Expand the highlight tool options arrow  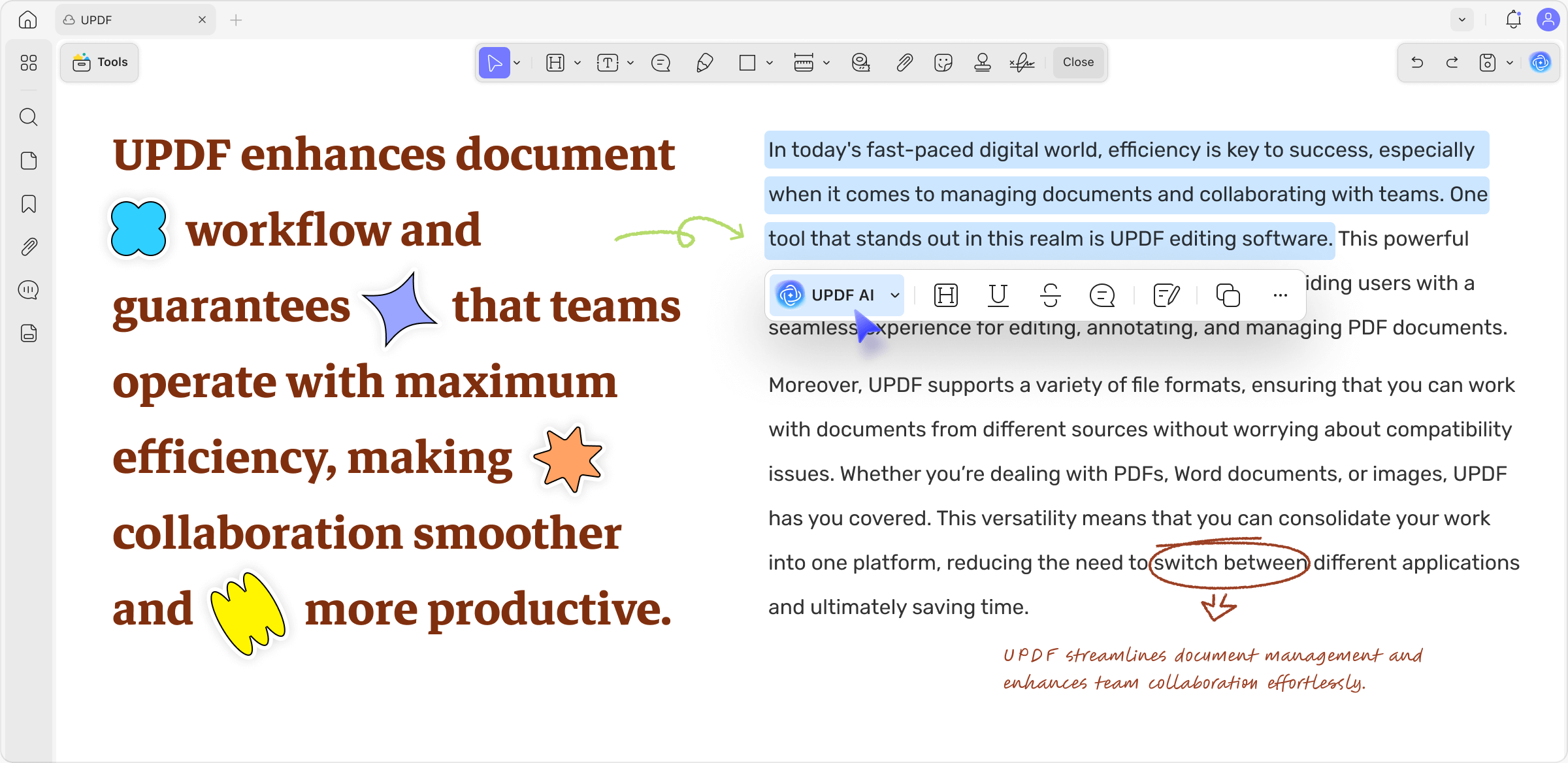(578, 63)
